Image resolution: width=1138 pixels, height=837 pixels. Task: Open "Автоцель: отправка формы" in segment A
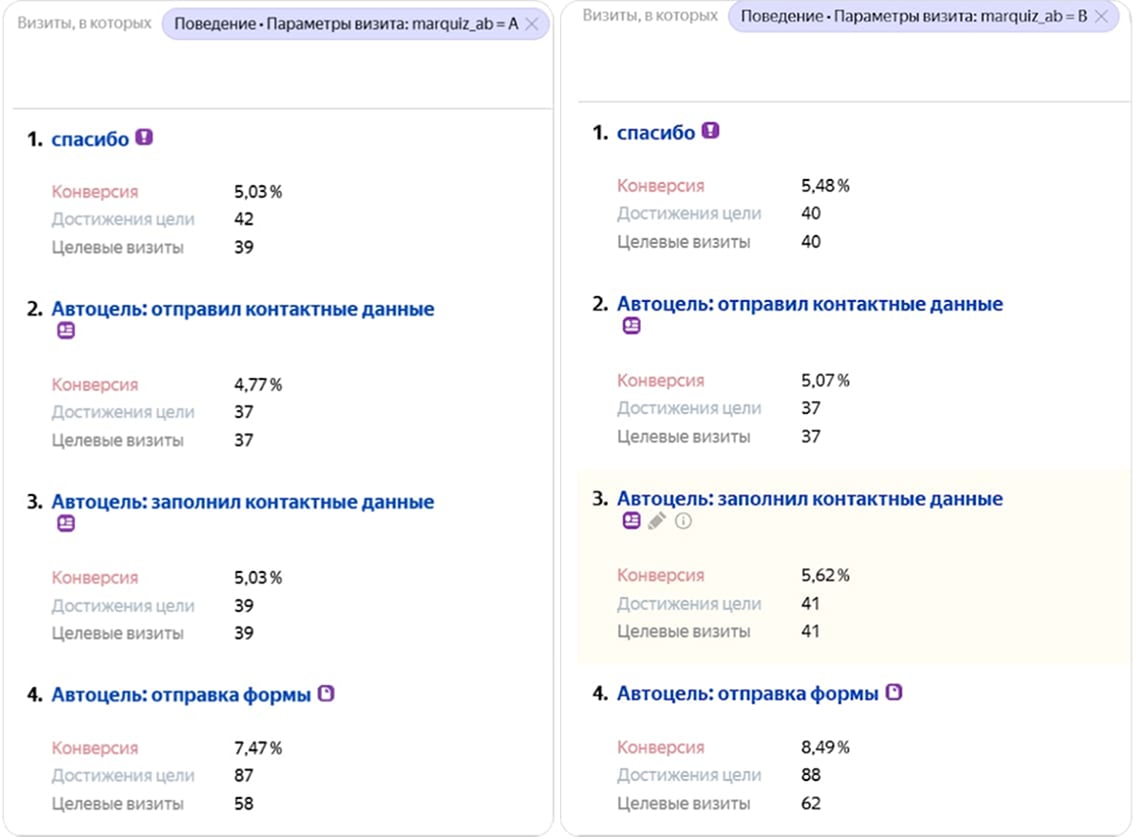coord(181,694)
